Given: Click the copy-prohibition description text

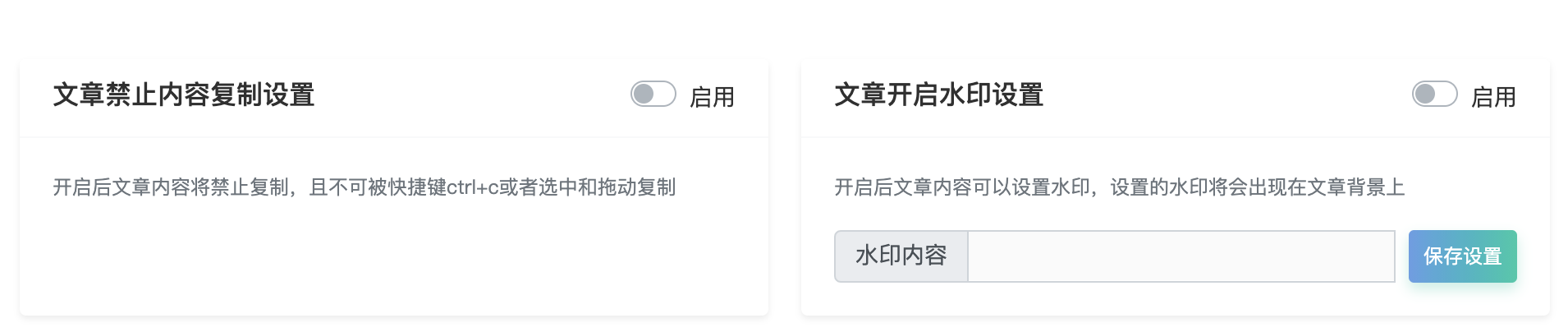Looking at the screenshot, I should 364,187.
